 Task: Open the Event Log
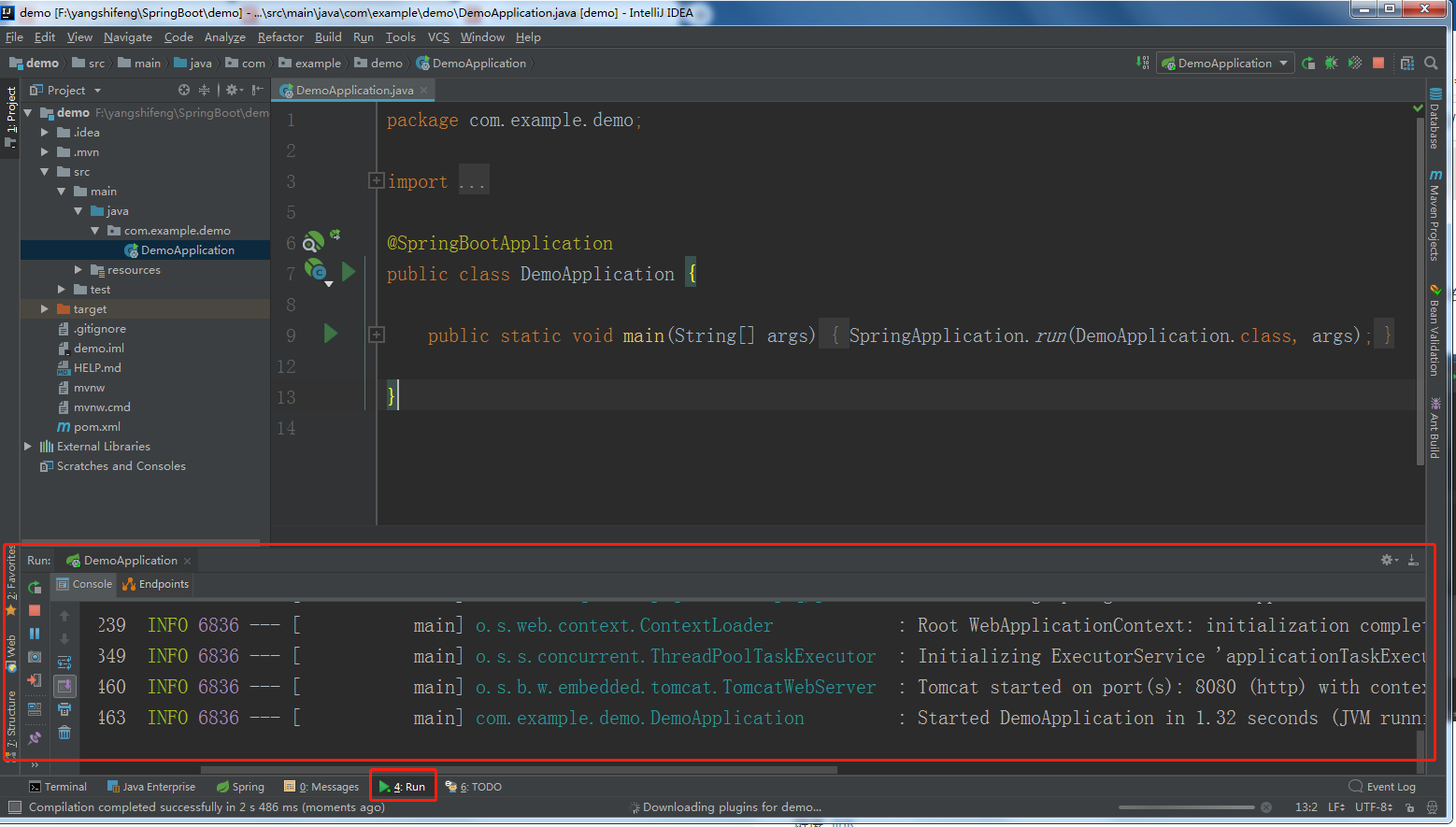point(1382,787)
